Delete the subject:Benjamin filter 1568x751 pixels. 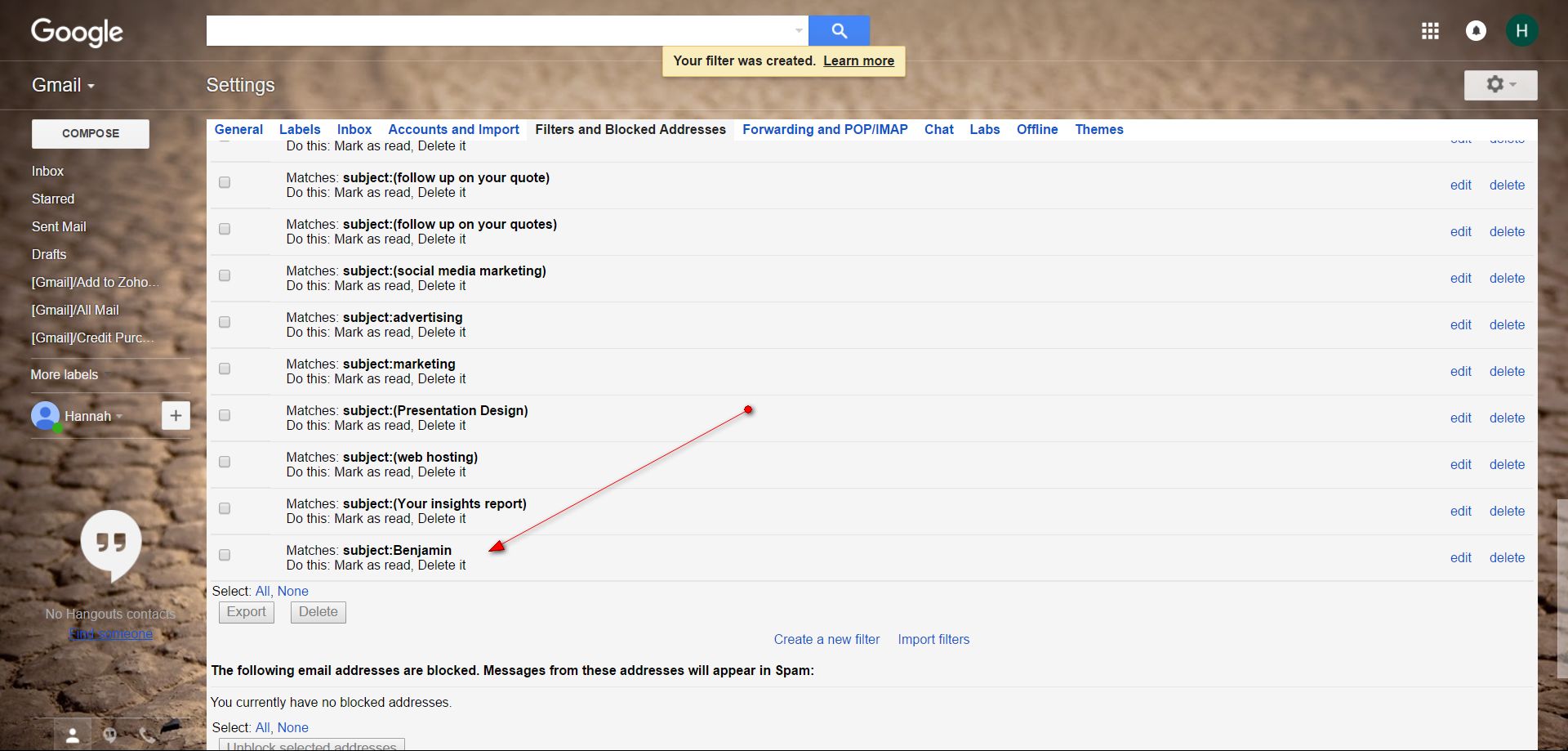click(1507, 557)
